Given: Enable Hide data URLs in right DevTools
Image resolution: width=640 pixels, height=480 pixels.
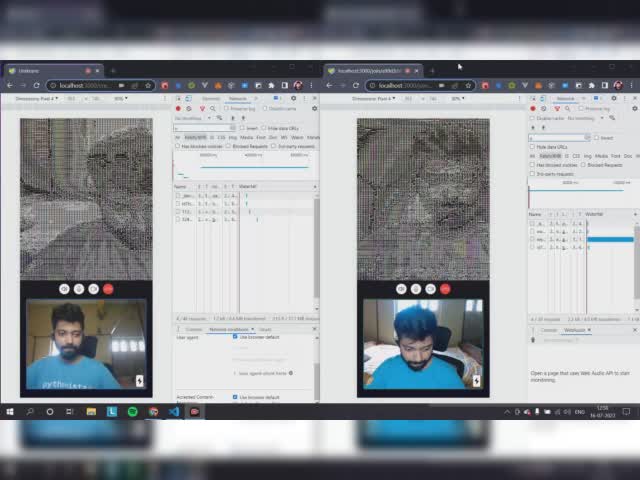Looking at the screenshot, I should (532, 147).
